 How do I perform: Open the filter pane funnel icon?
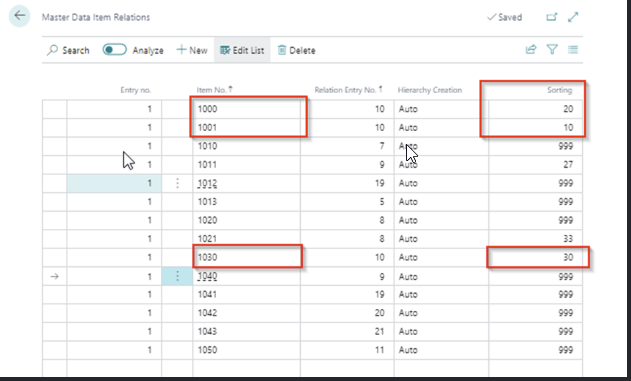pyautogui.click(x=552, y=49)
